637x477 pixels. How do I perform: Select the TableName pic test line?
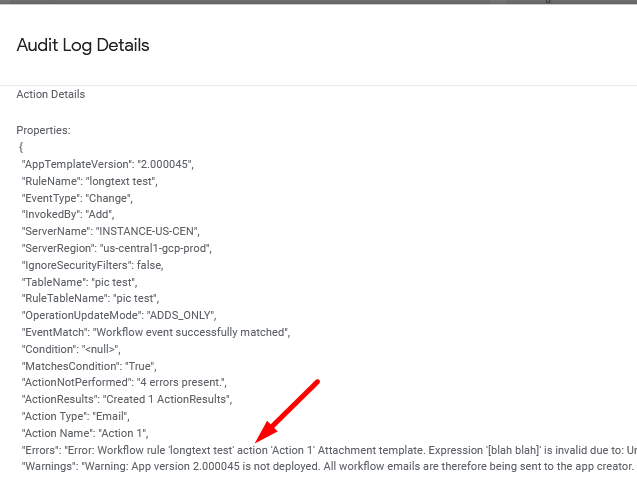pyautogui.click(x=79, y=282)
